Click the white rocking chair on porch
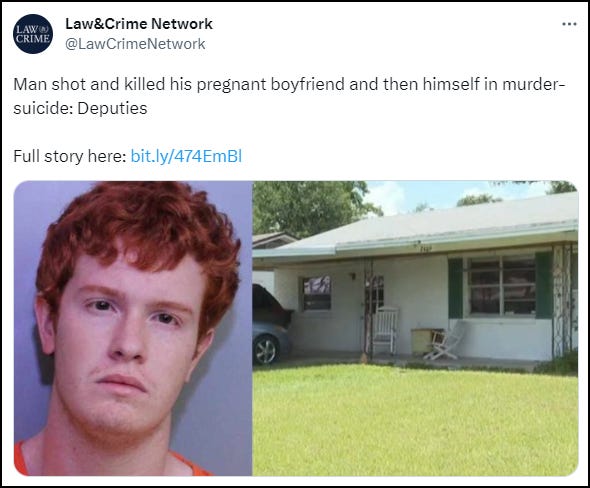The width and height of the screenshot is (590, 488). click(x=384, y=330)
